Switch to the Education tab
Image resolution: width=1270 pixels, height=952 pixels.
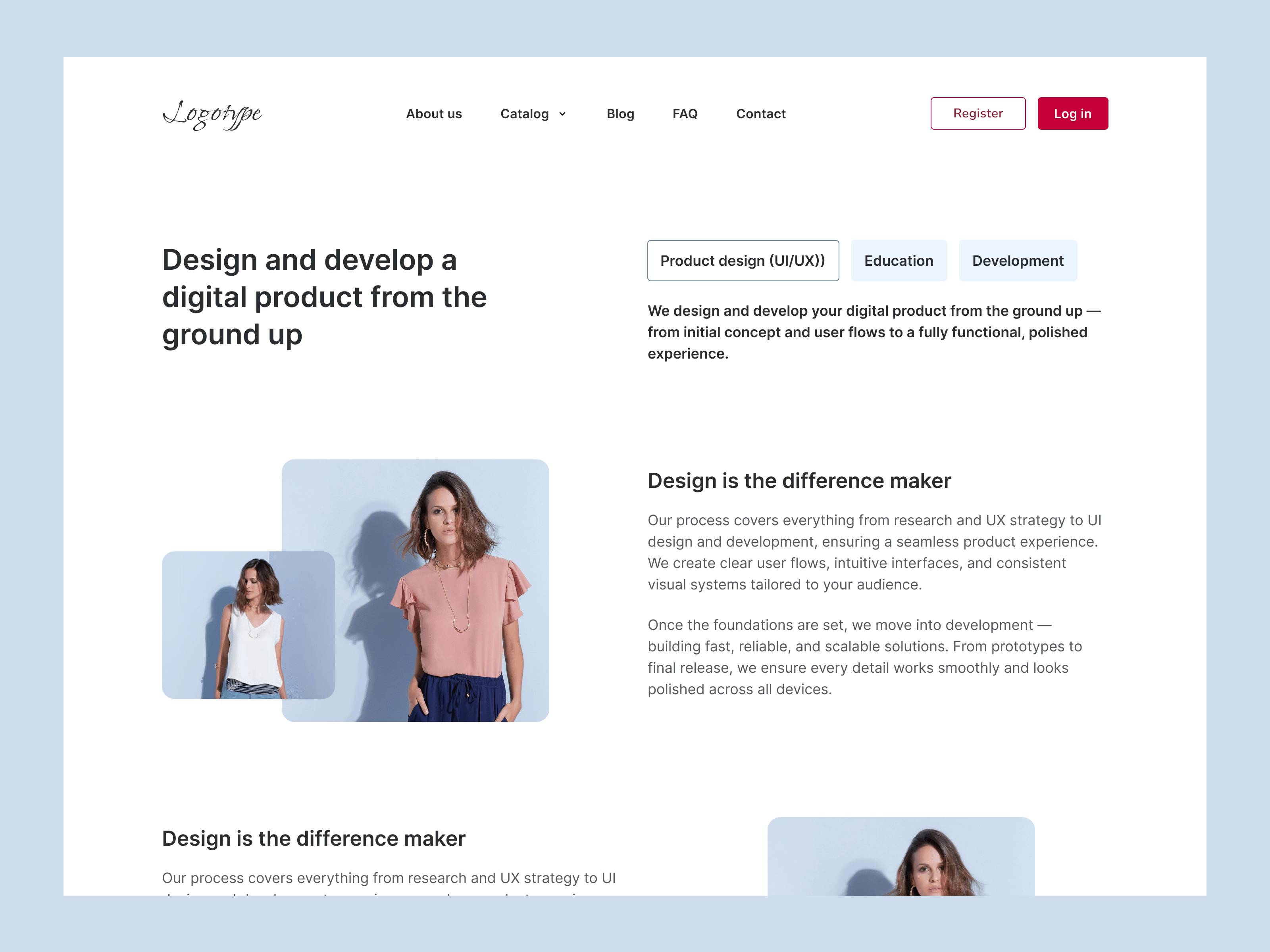(899, 261)
